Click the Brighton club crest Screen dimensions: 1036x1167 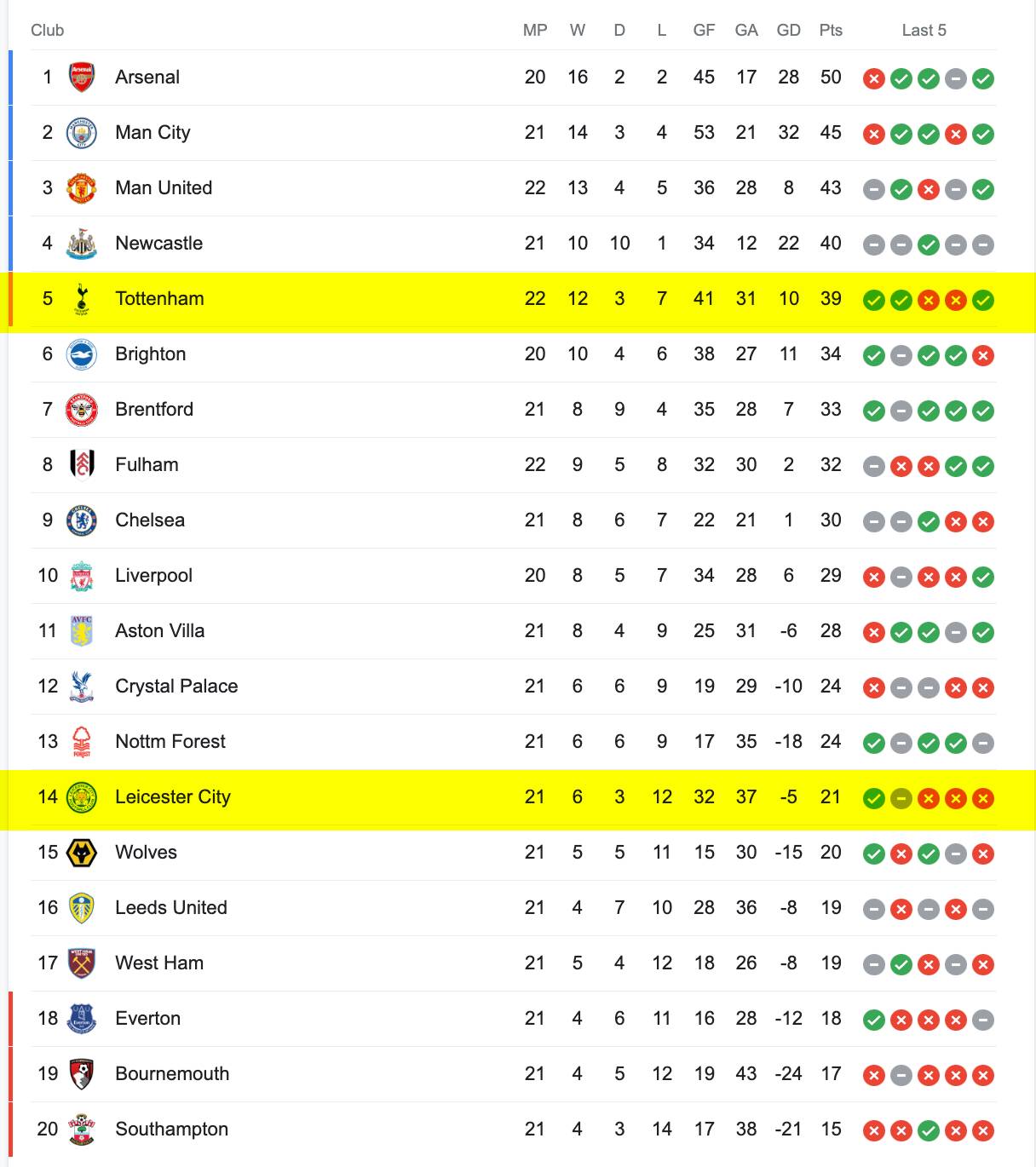(82, 354)
